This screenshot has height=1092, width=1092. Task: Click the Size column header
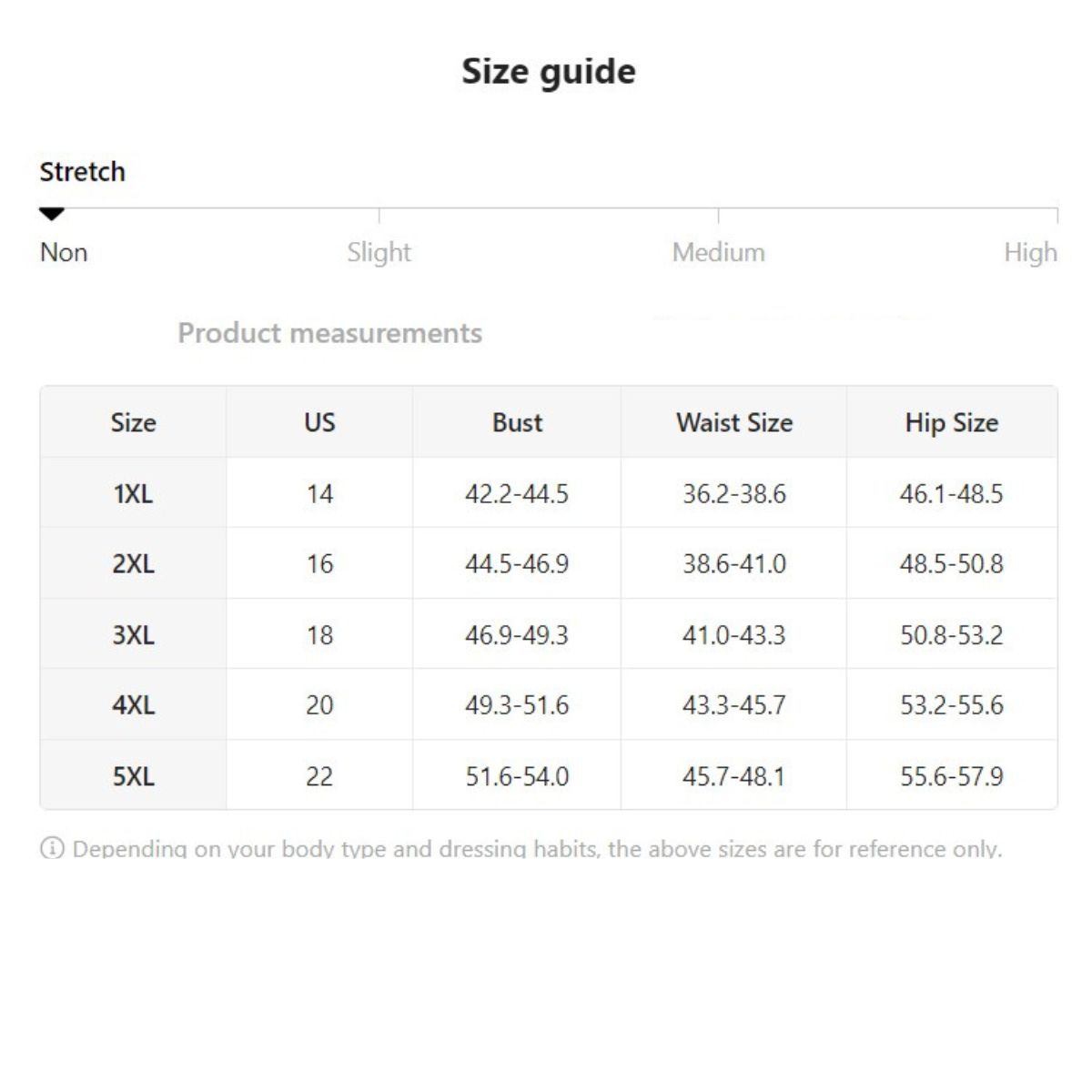(133, 422)
